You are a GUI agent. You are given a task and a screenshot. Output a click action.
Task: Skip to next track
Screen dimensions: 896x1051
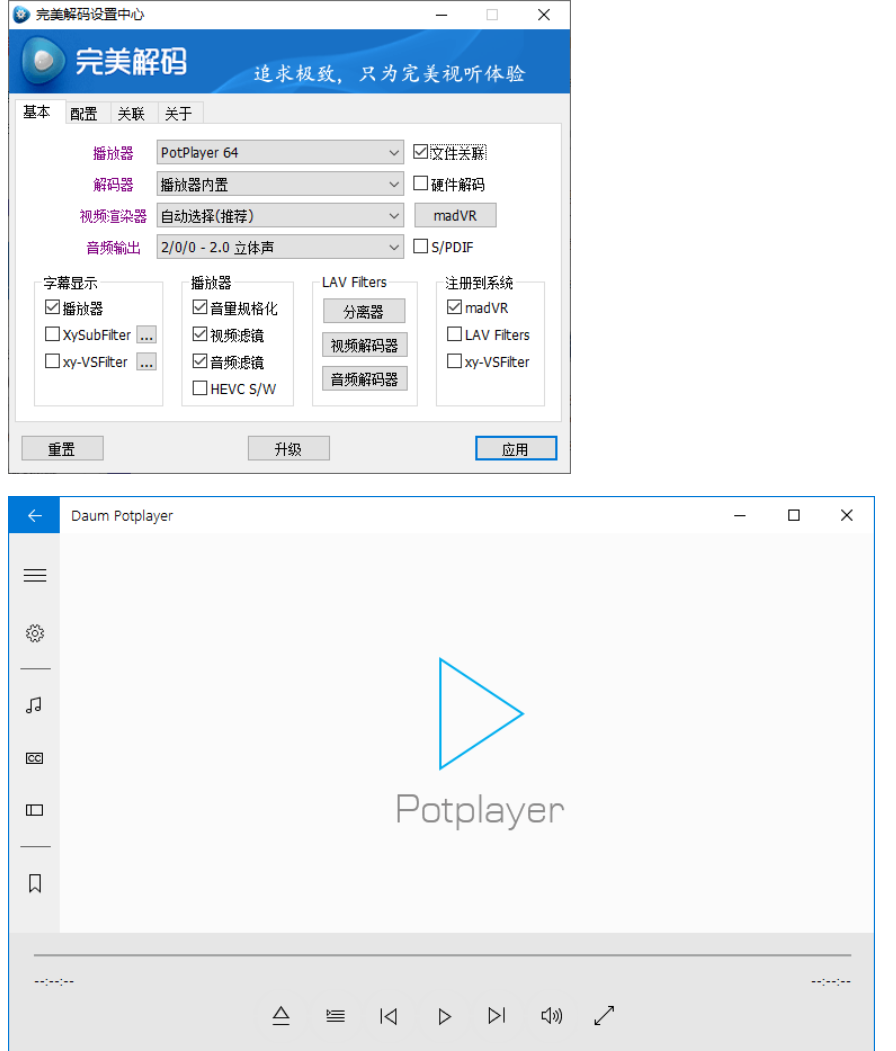497,1016
